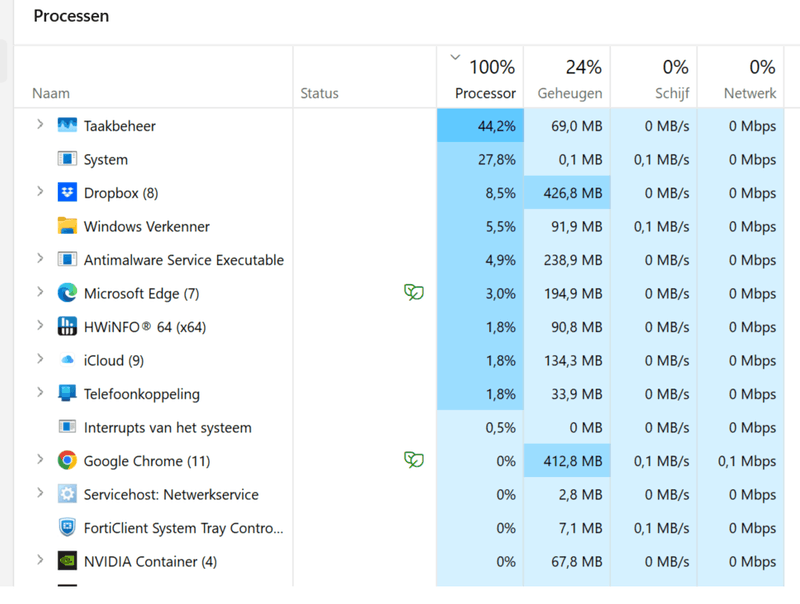
Task: Expand the Taakbeheer process group
Action: point(40,124)
